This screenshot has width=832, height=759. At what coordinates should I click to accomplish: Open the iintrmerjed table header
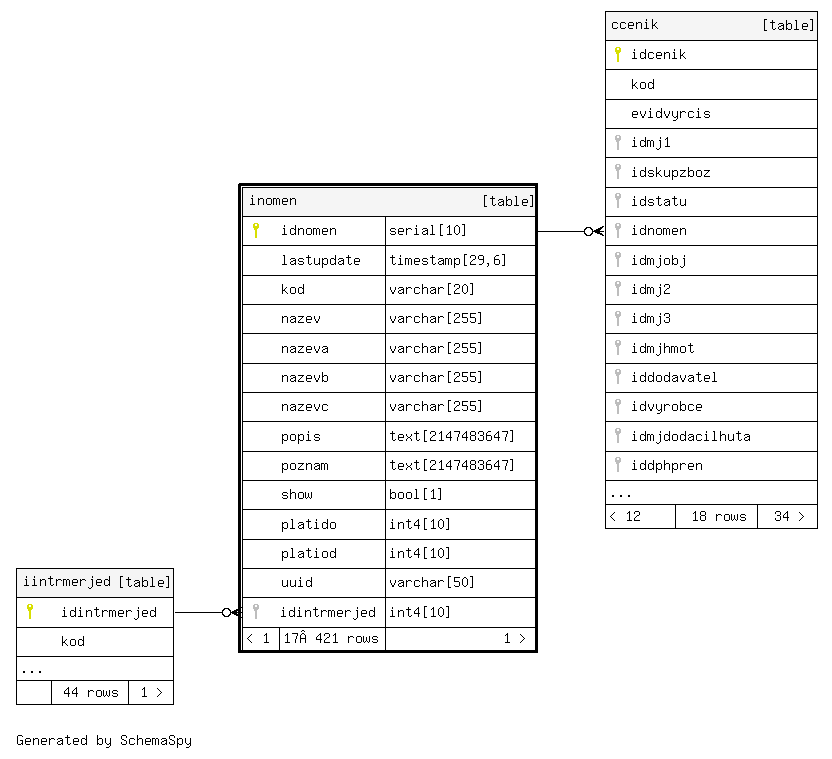tap(95, 582)
